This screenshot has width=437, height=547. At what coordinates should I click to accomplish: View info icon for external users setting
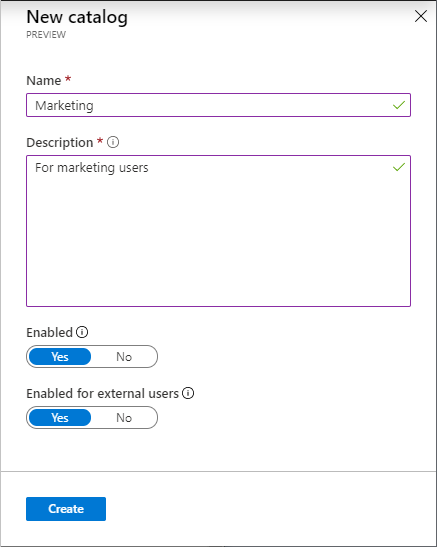[x=188, y=393]
